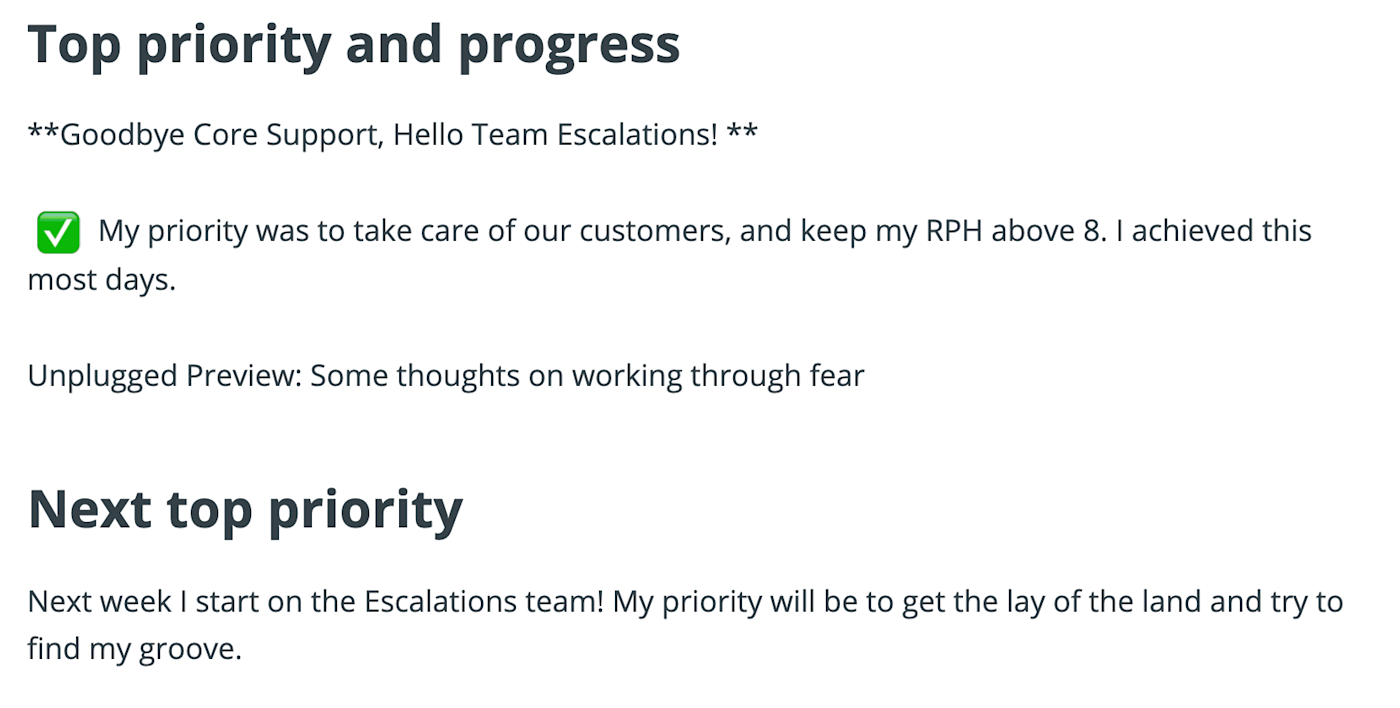This screenshot has height=708, width=1400.
Task: Click the words 'find my groove.'
Action: tap(135, 651)
